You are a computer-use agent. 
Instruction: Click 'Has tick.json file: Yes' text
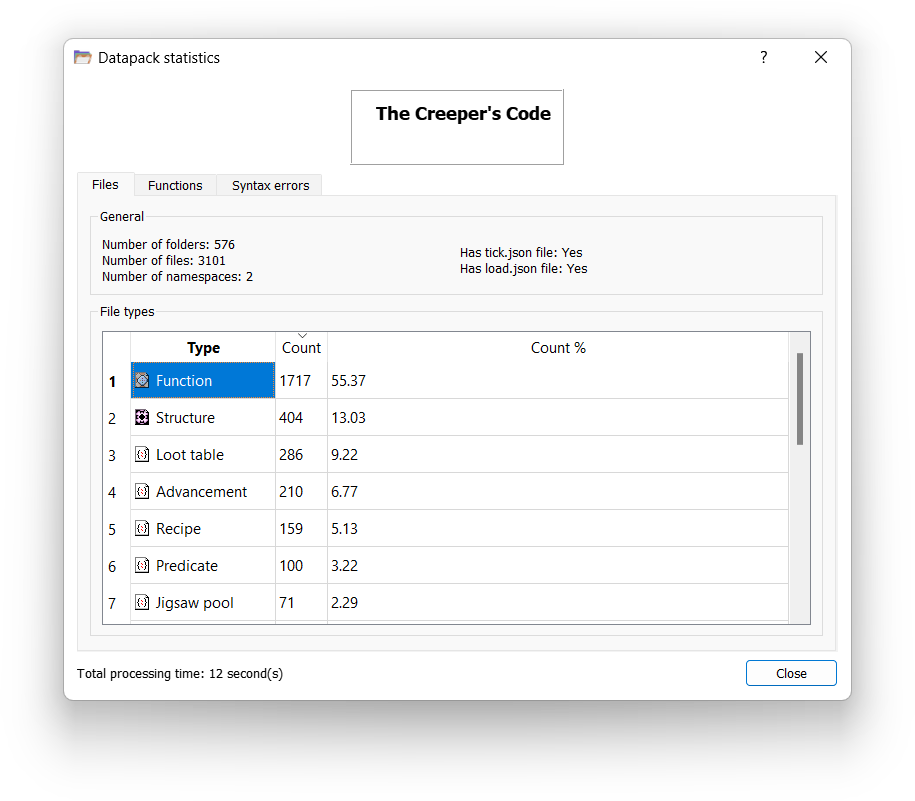click(x=521, y=253)
